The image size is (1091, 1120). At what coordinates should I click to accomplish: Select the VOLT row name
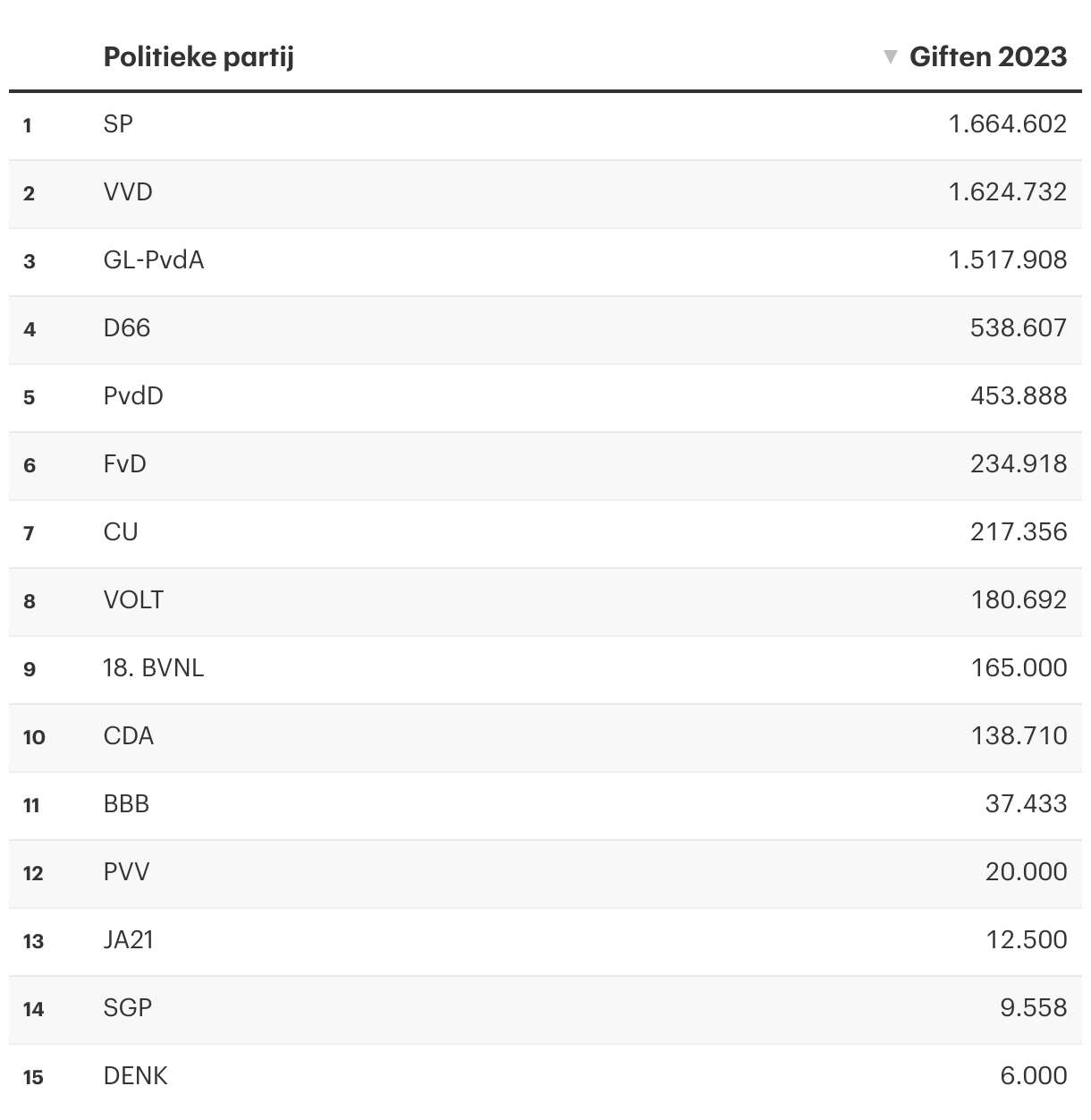[x=133, y=600]
